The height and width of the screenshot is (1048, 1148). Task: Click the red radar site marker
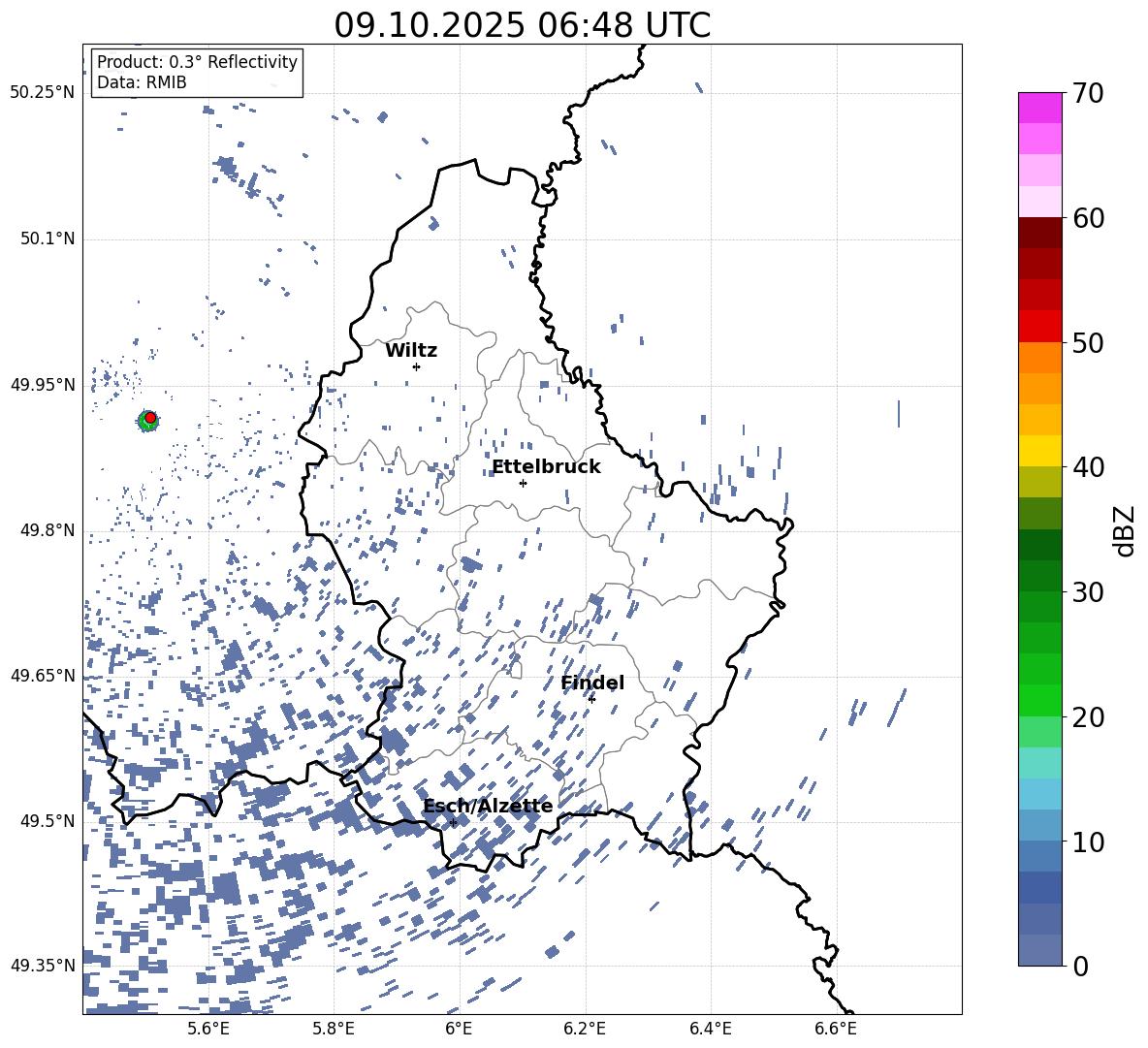coord(150,418)
